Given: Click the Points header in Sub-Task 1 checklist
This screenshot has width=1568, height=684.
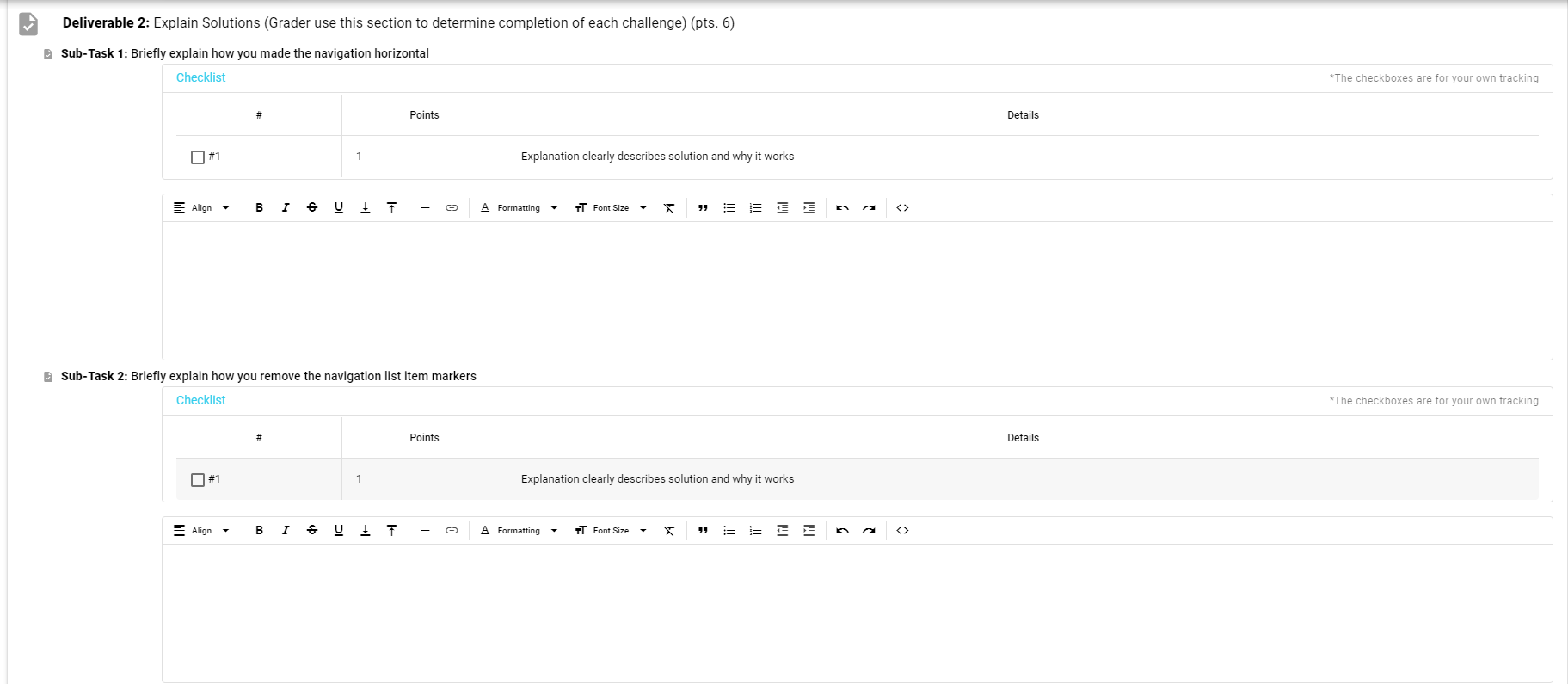Looking at the screenshot, I should pyautogui.click(x=424, y=115).
